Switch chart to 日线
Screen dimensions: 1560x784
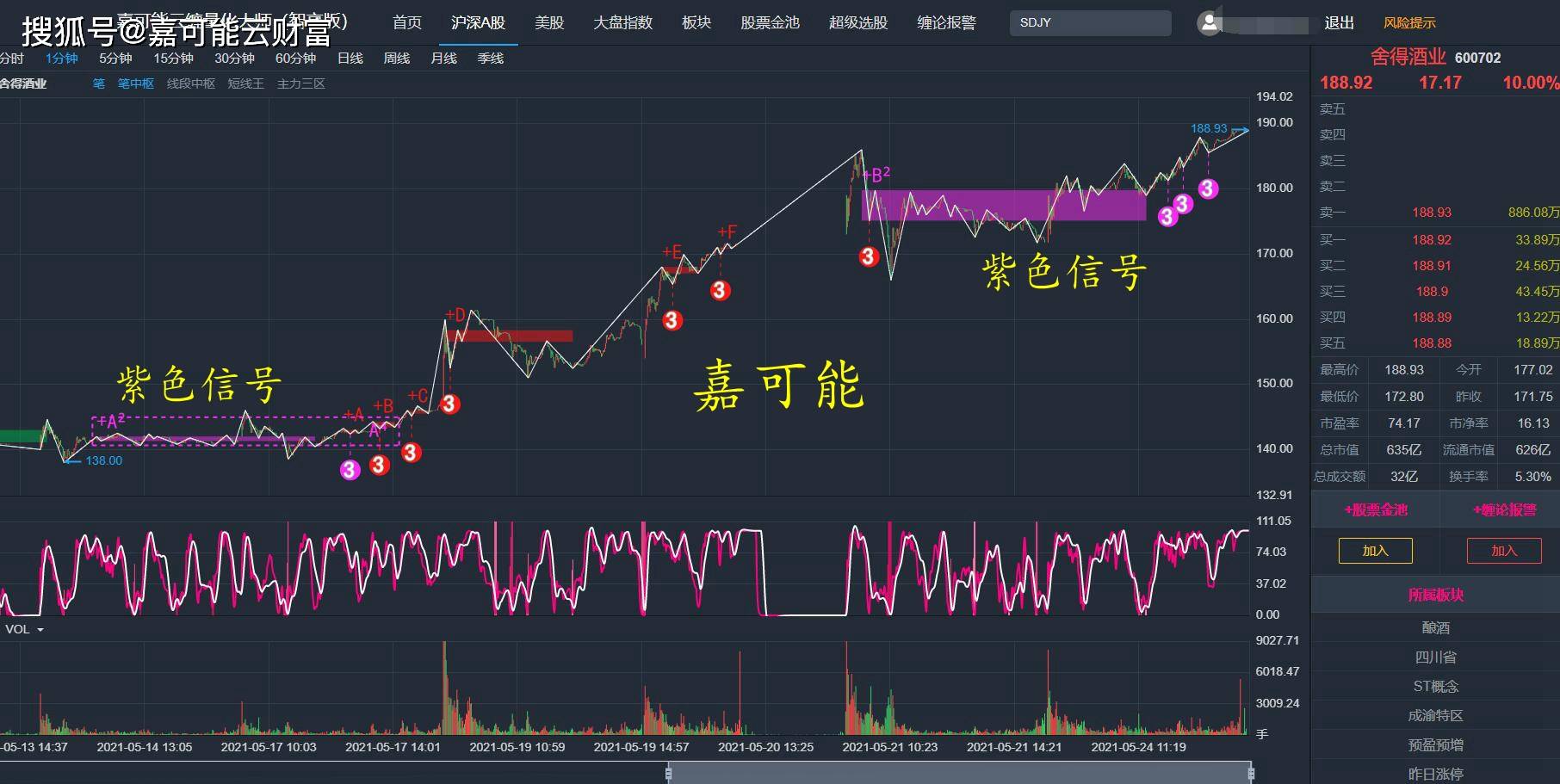[350, 59]
